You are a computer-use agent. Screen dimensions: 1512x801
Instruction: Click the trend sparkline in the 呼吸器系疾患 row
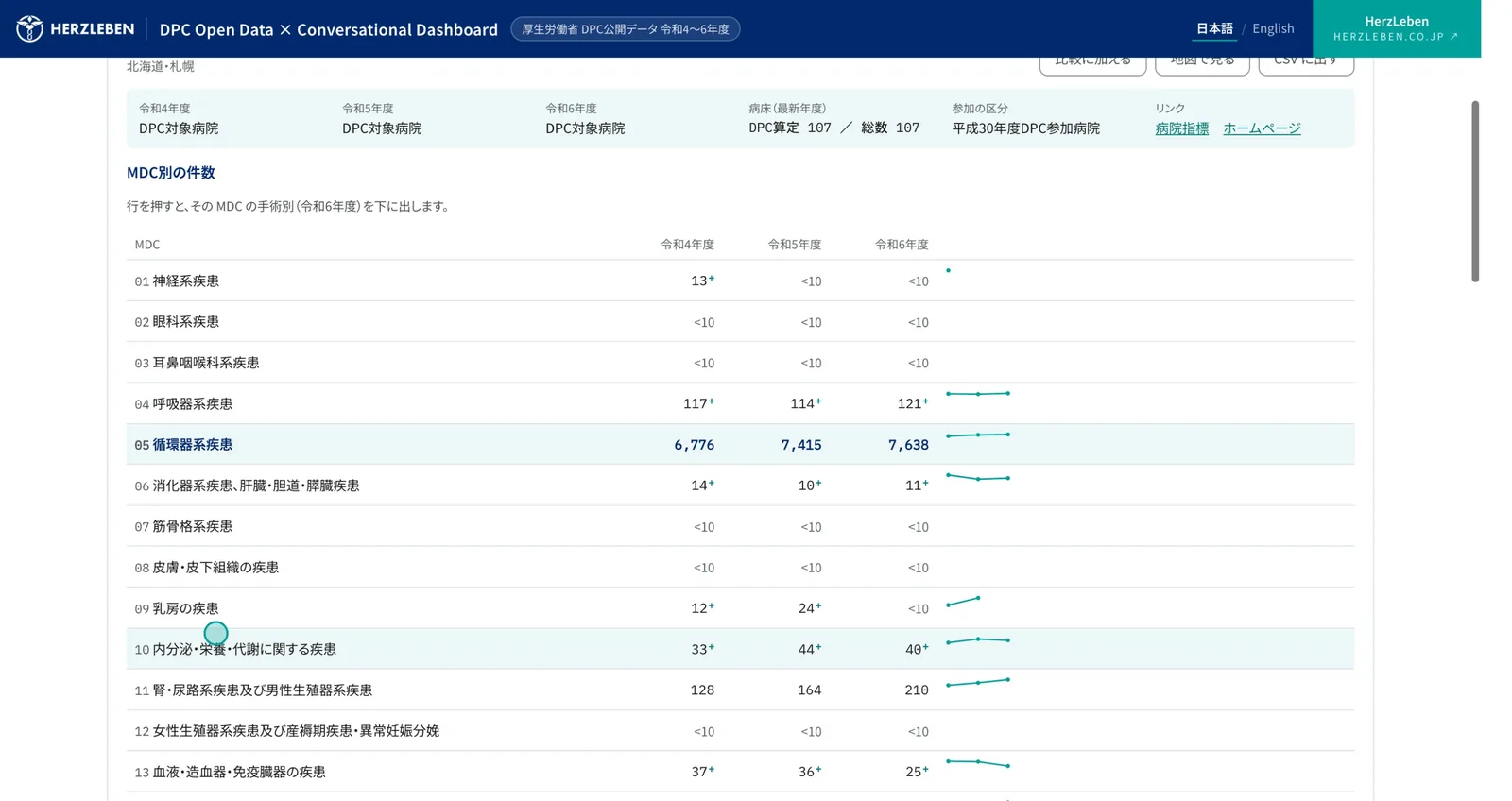coord(978,394)
